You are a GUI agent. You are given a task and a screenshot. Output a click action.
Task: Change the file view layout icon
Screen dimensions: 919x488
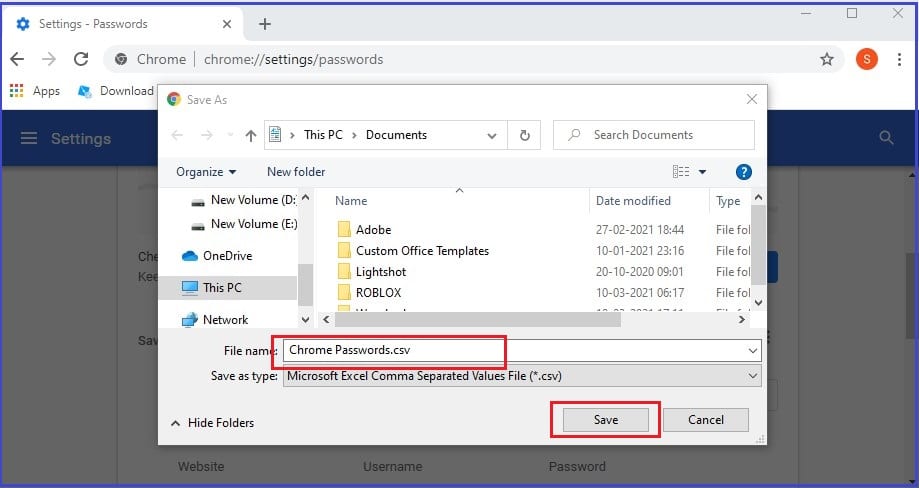point(680,172)
